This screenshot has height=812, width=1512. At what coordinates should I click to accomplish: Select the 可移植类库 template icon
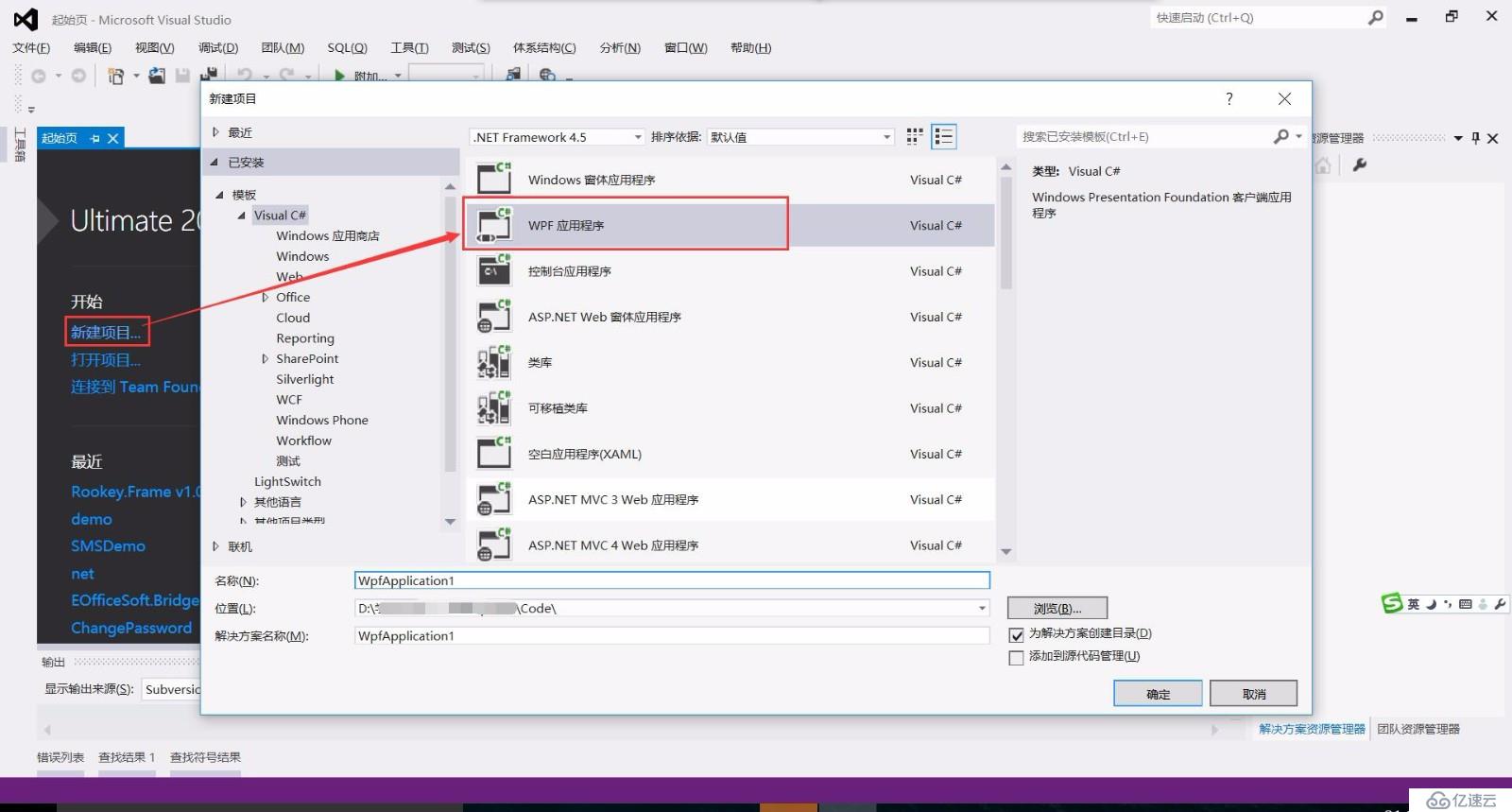[x=493, y=407]
